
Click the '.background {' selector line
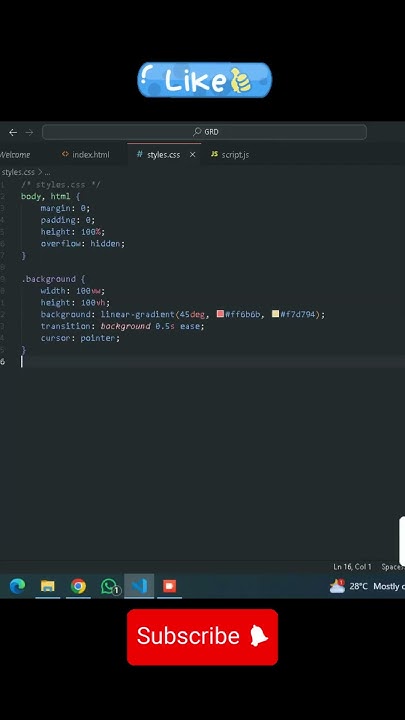53,279
